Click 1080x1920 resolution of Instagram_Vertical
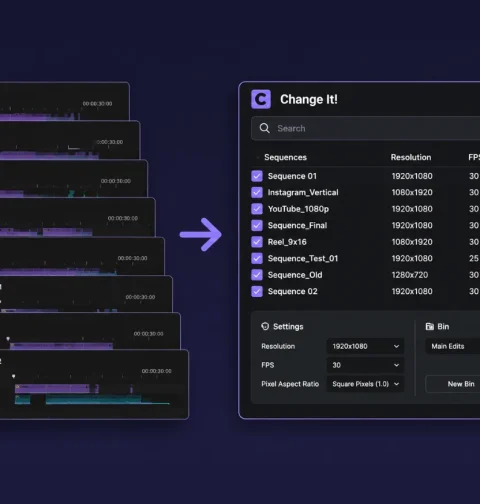The image size is (480, 504). pyautogui.click(x=412, y=192)
